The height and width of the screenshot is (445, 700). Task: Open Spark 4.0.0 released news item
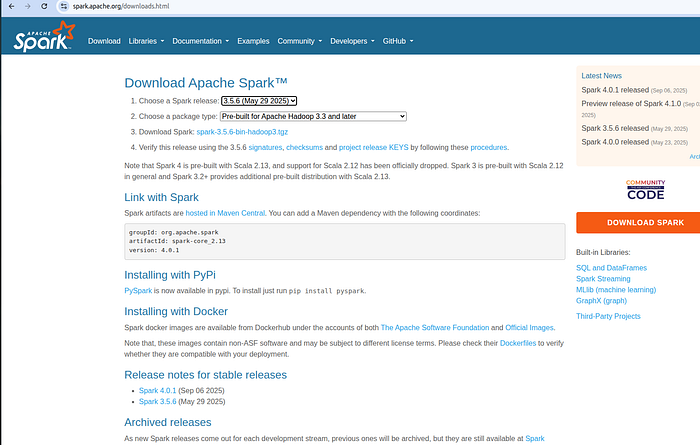pyautogui.click(x=615, y=142)
